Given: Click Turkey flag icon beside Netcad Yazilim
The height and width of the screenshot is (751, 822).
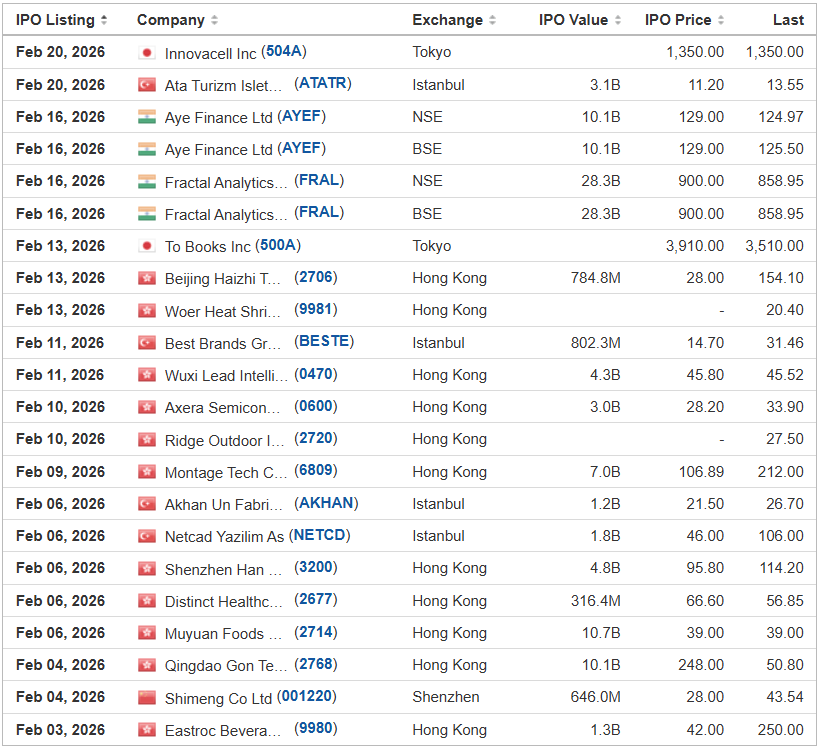Looking at the screenshot, I should point(147,536).
